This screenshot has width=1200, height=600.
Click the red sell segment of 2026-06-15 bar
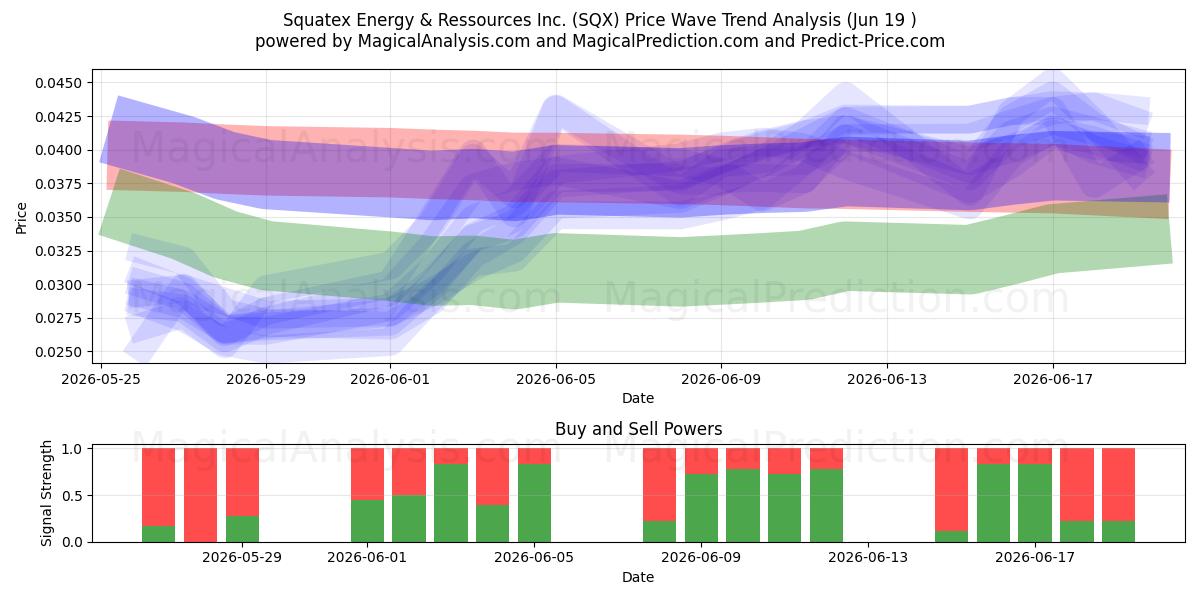pos(951,489)
